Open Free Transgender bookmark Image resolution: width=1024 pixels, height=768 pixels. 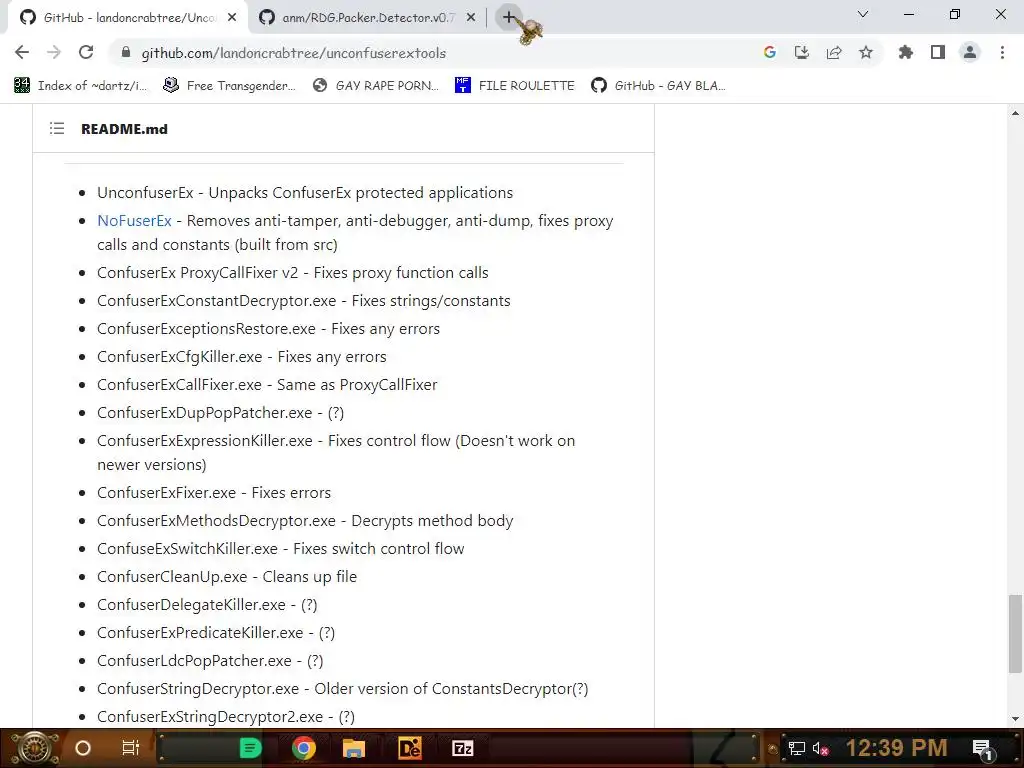click(x=229, y=86)
